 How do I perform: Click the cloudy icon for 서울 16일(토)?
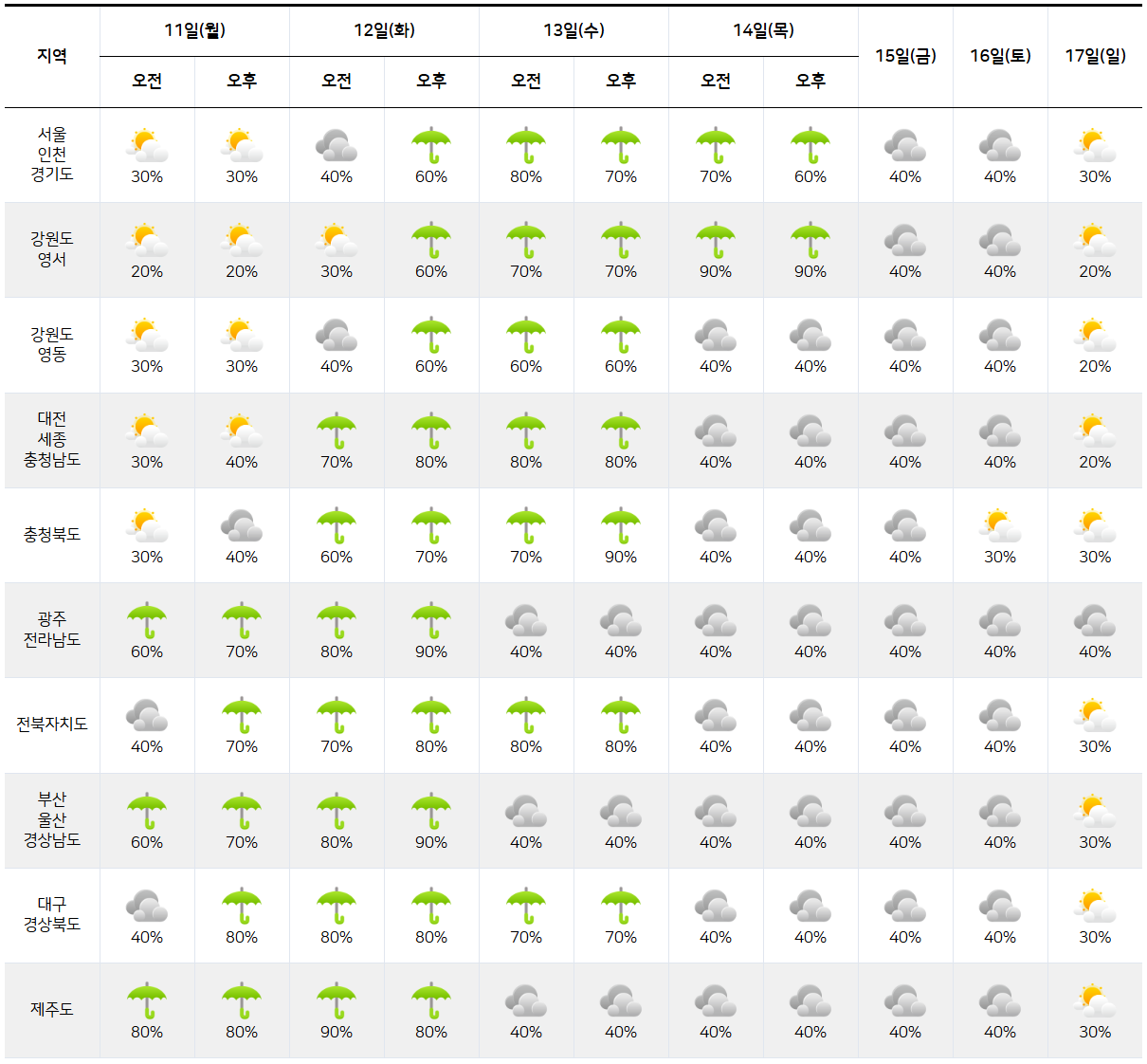click(x=1000, y=146)
